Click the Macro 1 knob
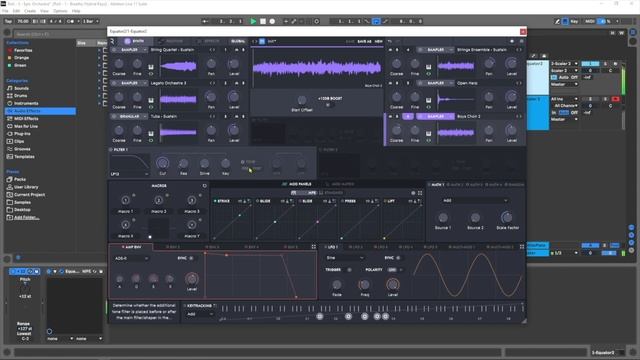 (x=125, y=200)
